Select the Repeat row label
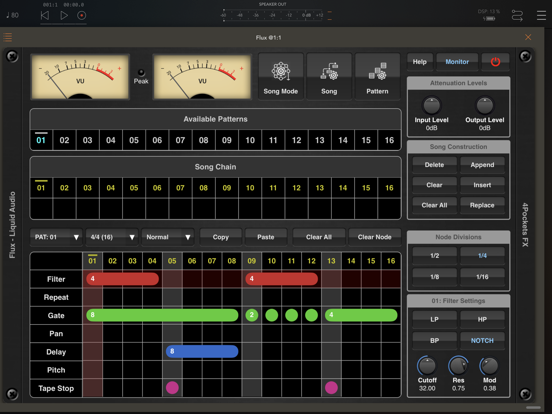The height and width of the screenshot is (414, 552). [x=56, y=297]
